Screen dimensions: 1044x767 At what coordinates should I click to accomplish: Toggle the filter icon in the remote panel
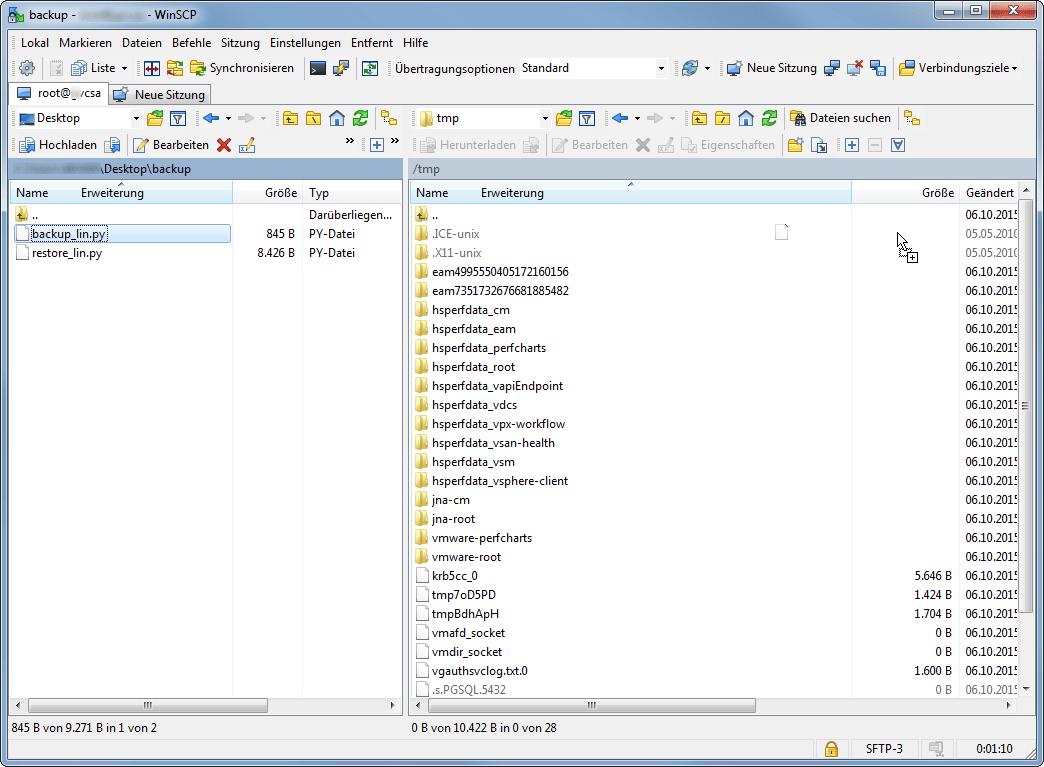[x=589, y=118]
